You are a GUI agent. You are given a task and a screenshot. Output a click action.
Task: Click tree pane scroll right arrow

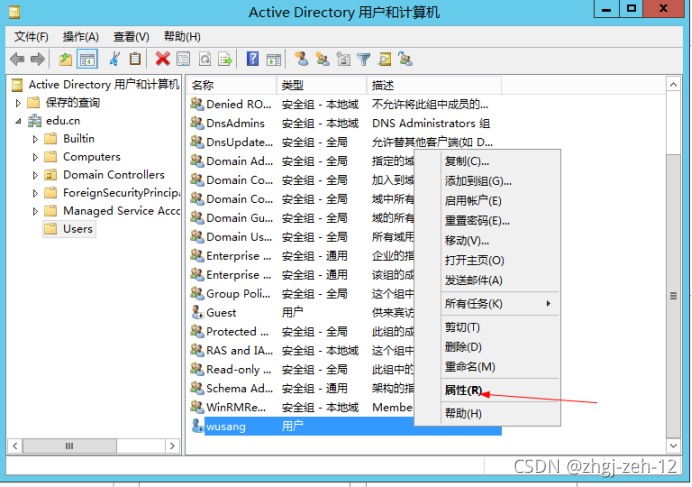coord(172,446)
